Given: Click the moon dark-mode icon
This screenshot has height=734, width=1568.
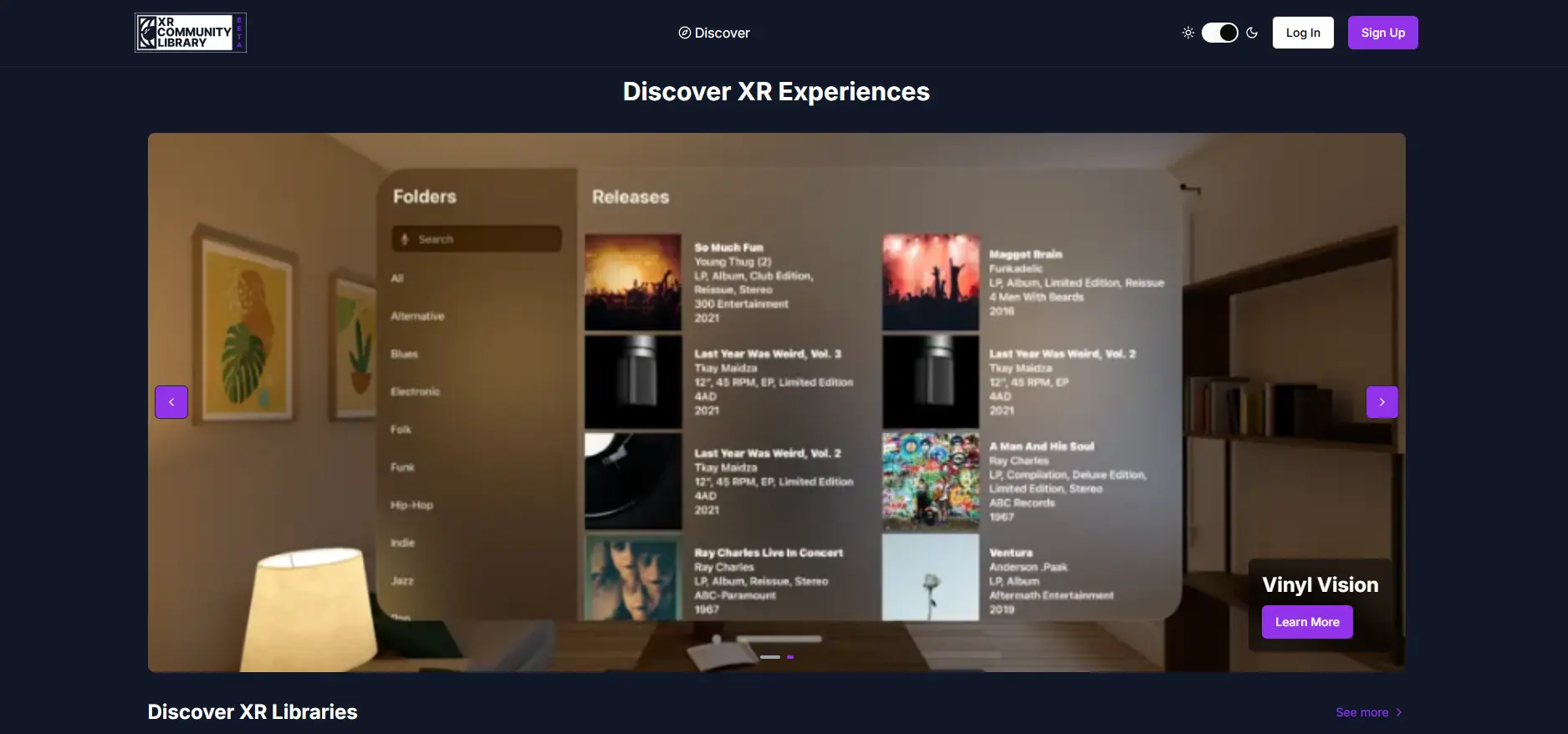Looking at the screenshot, I should coord(1252,33).
